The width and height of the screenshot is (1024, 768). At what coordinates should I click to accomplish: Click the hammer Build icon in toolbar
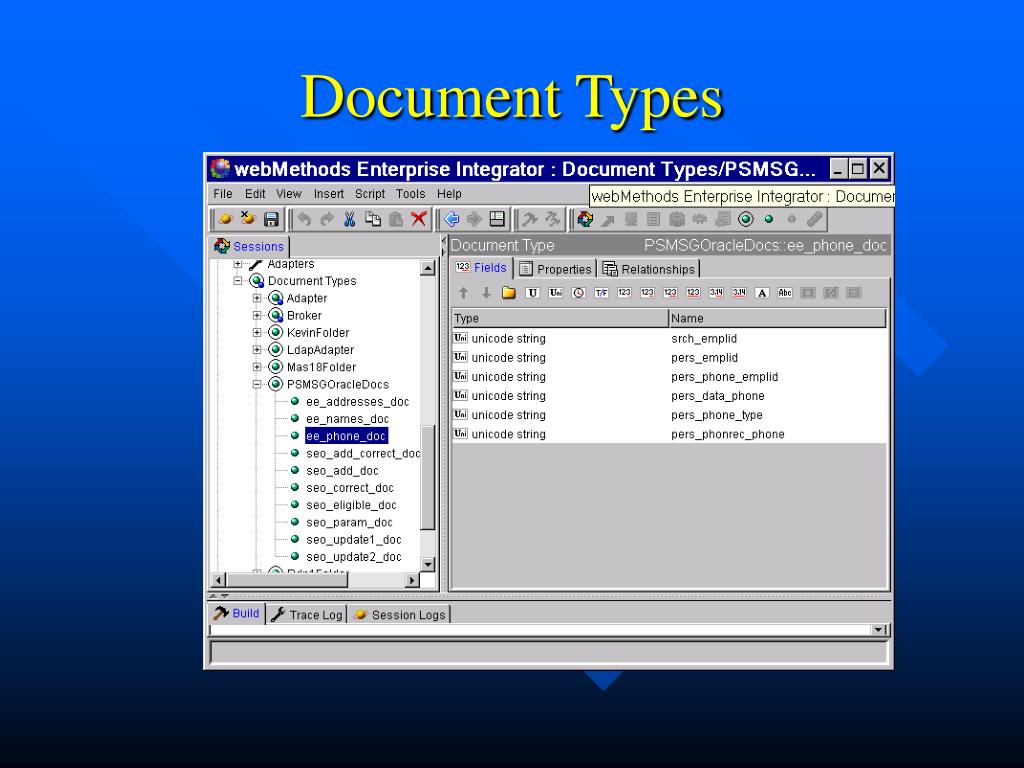[x=530, y=219]
